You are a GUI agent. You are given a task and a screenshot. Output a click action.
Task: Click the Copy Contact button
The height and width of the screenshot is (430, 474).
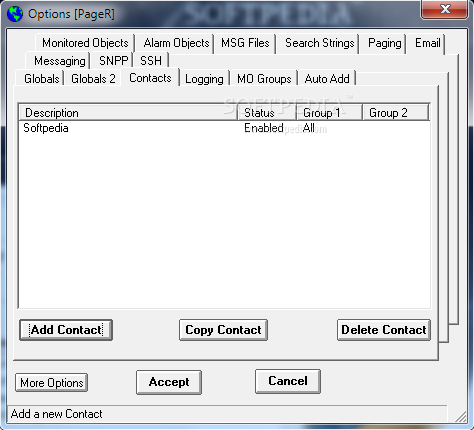223,330
